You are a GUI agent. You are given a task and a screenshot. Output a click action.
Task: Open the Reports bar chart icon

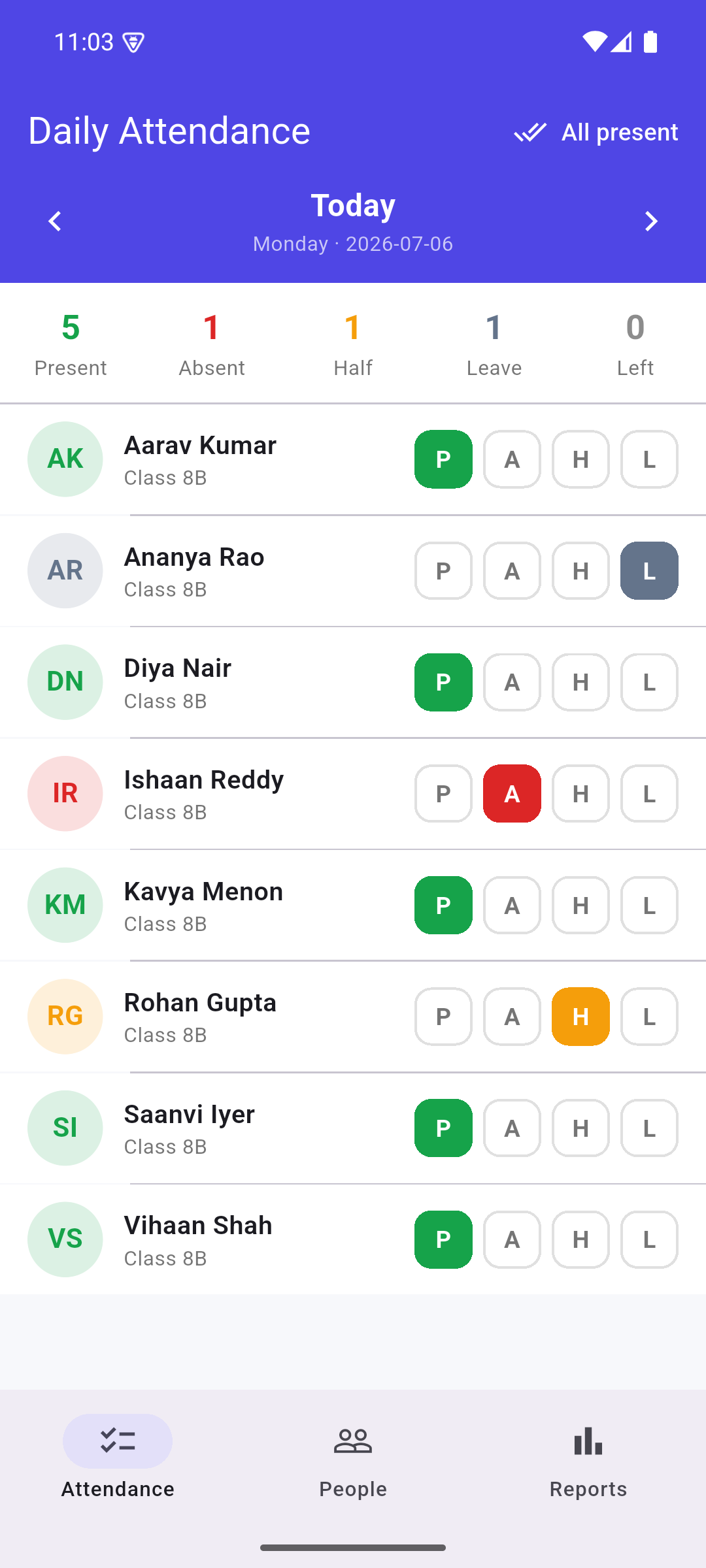point(588,1441)
